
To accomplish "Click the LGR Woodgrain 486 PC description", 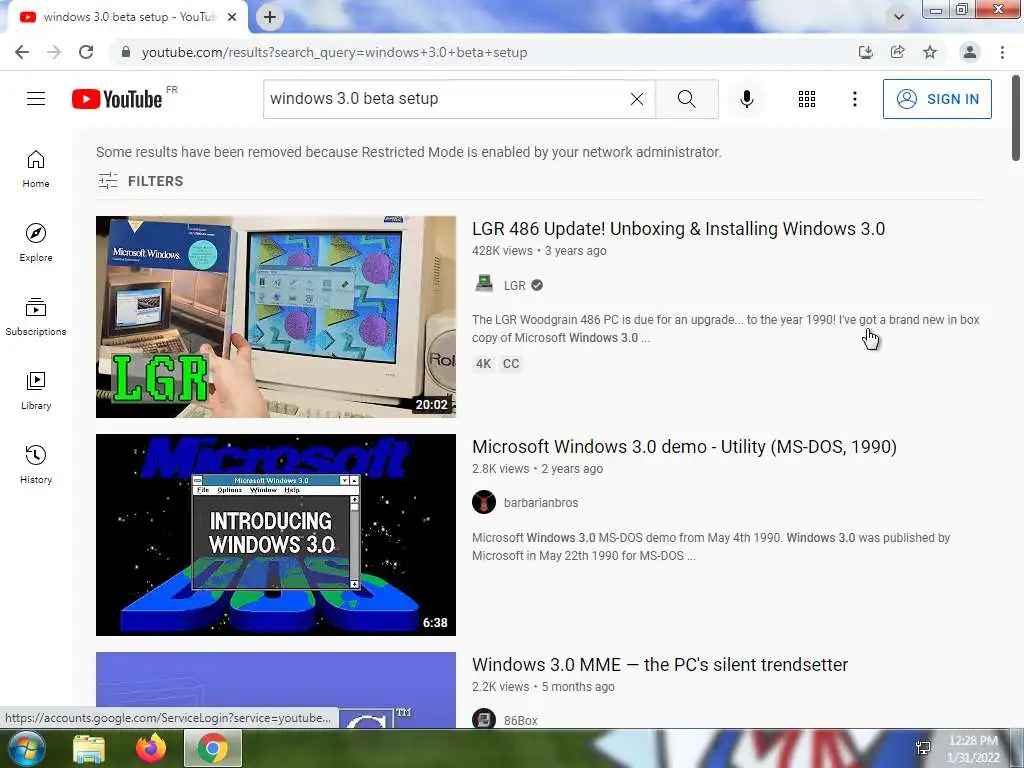I will point(726,328).
